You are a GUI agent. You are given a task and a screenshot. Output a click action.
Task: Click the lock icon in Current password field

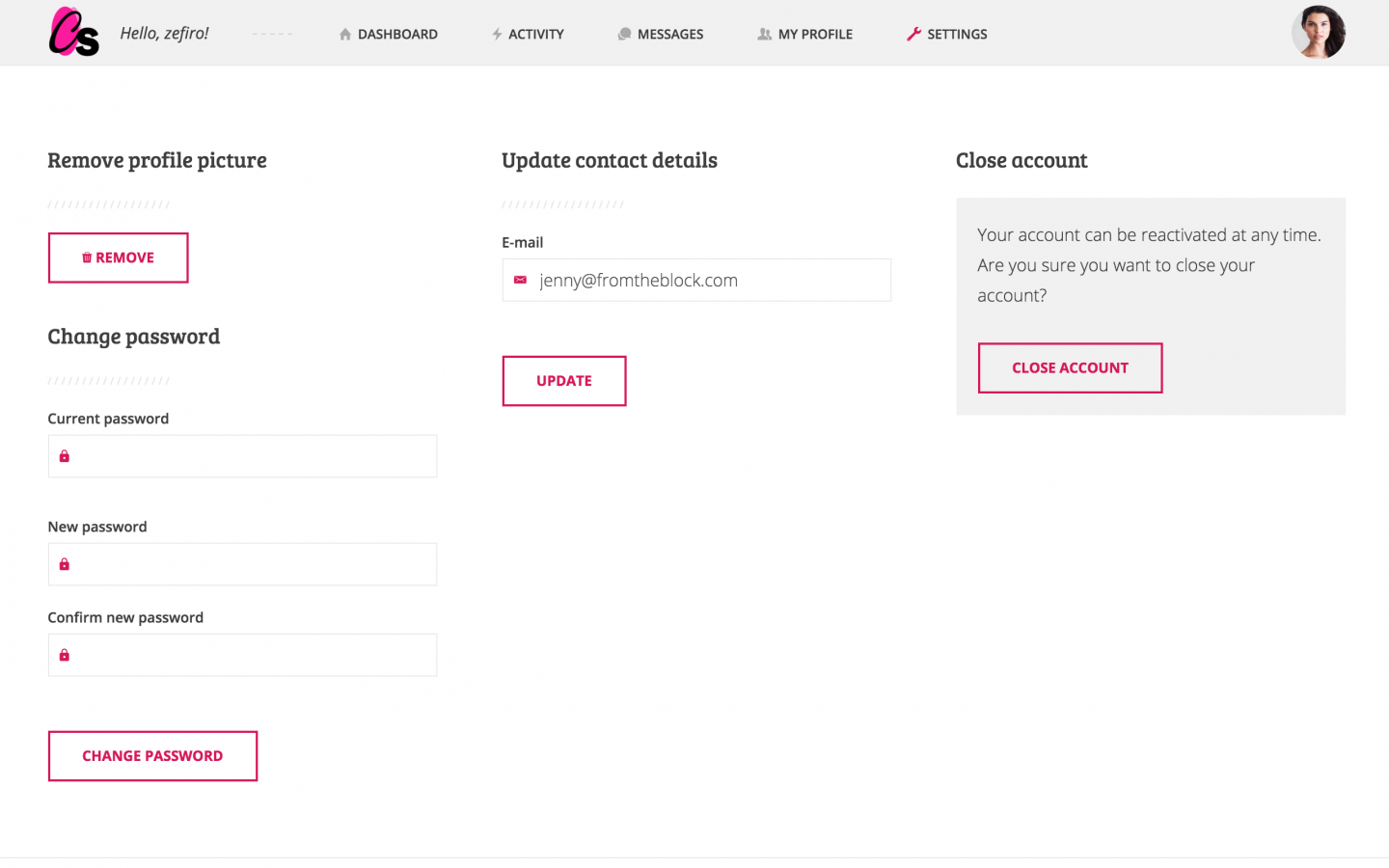coord(65,456)
